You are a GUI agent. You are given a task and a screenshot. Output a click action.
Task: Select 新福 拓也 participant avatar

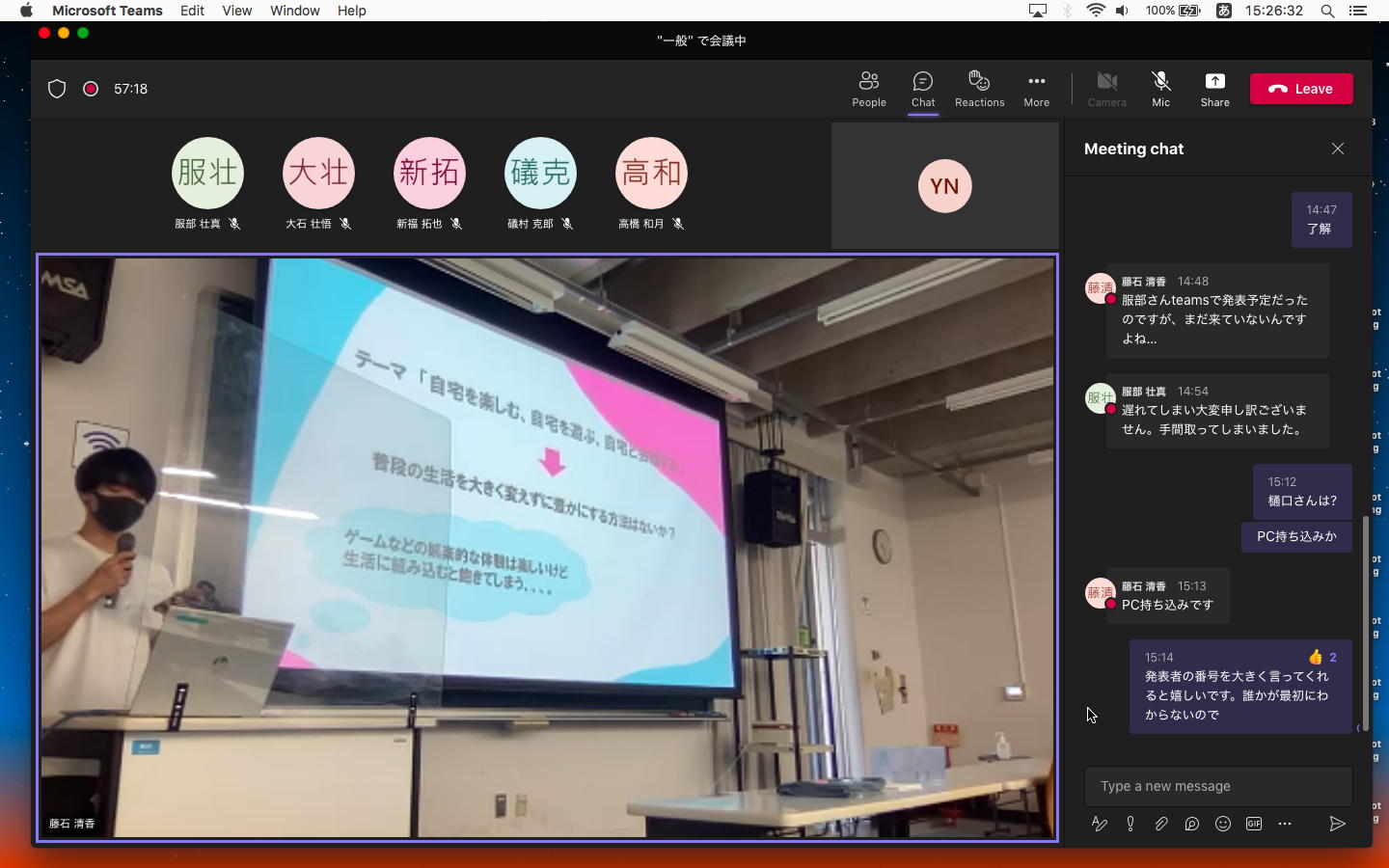(429, 174)
